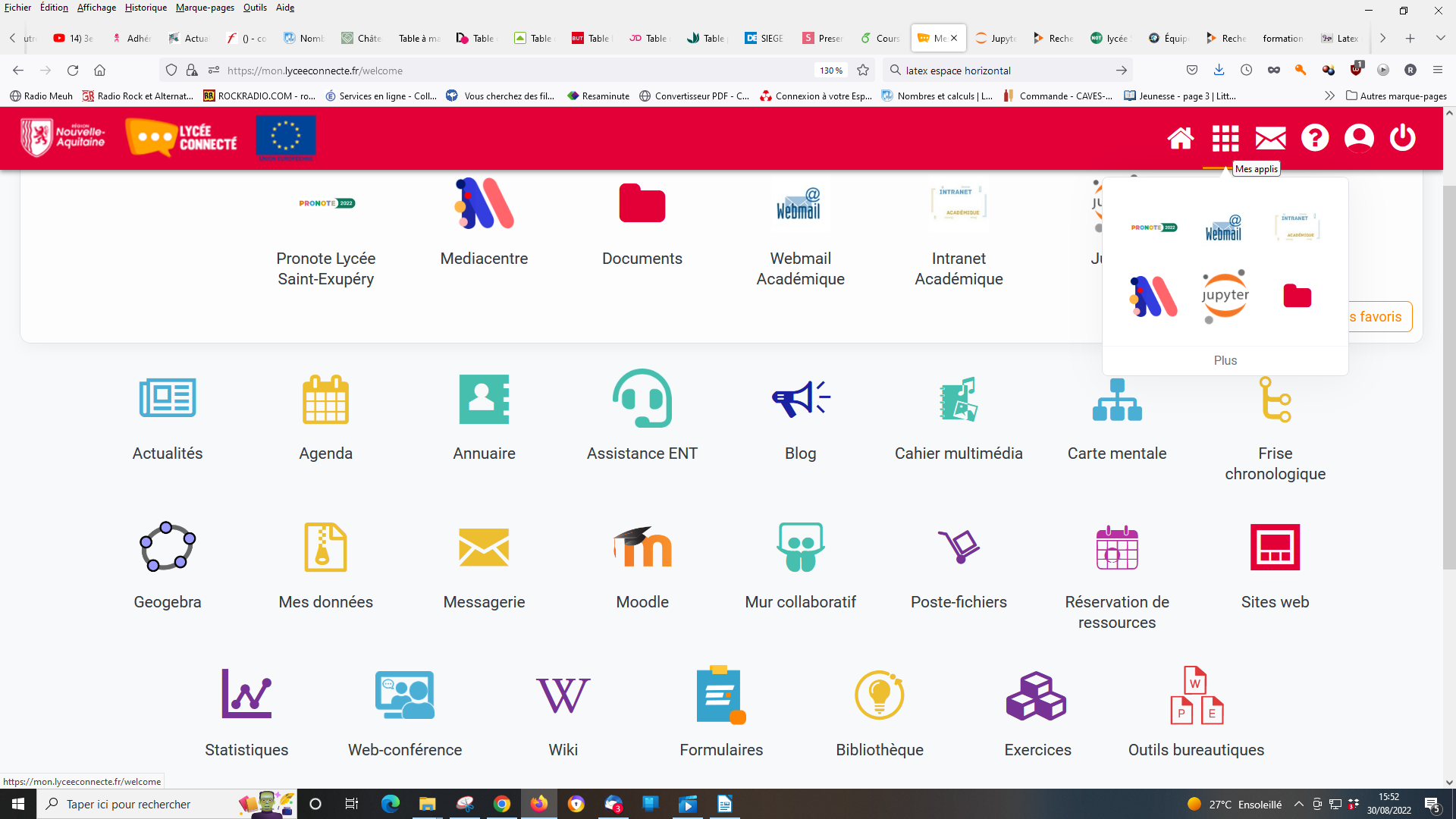Open the Mur collaboratif app
1456x819 pixels.
[800, 548]
